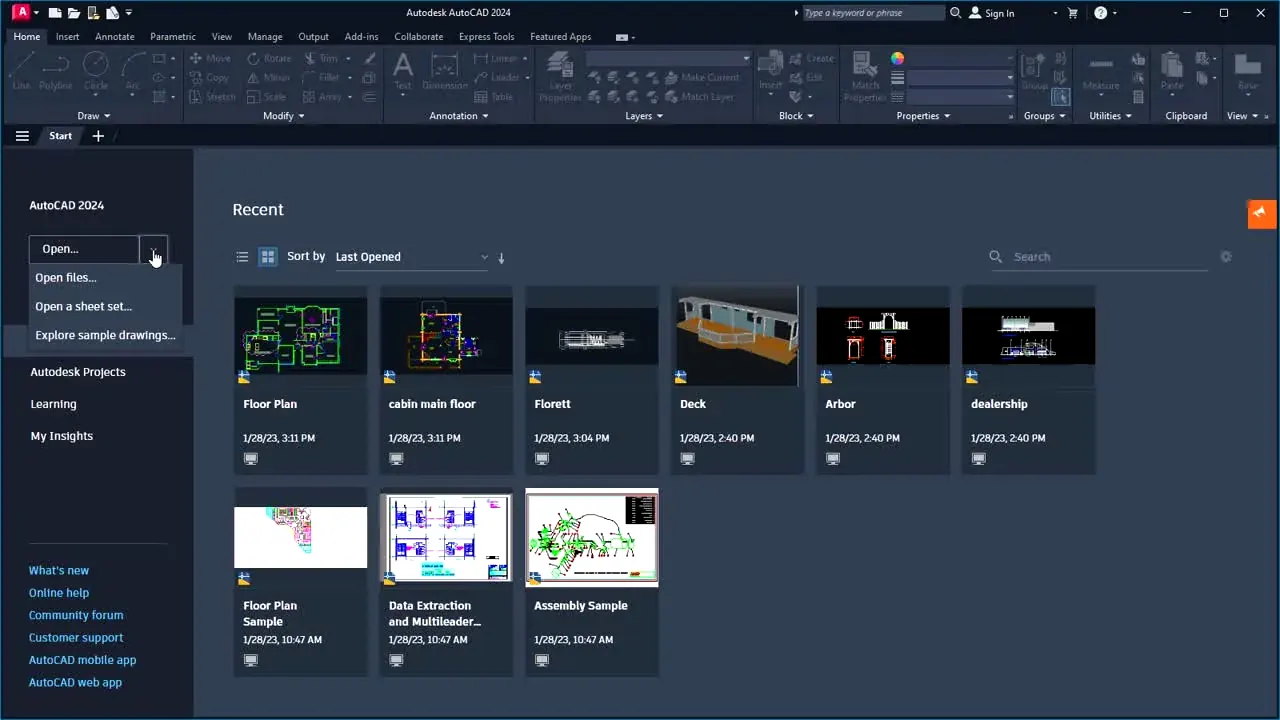Screen dimensions: 1280x720
Task: Open Explore sample drawings from the menu
Action: click(x=105, y=335)
